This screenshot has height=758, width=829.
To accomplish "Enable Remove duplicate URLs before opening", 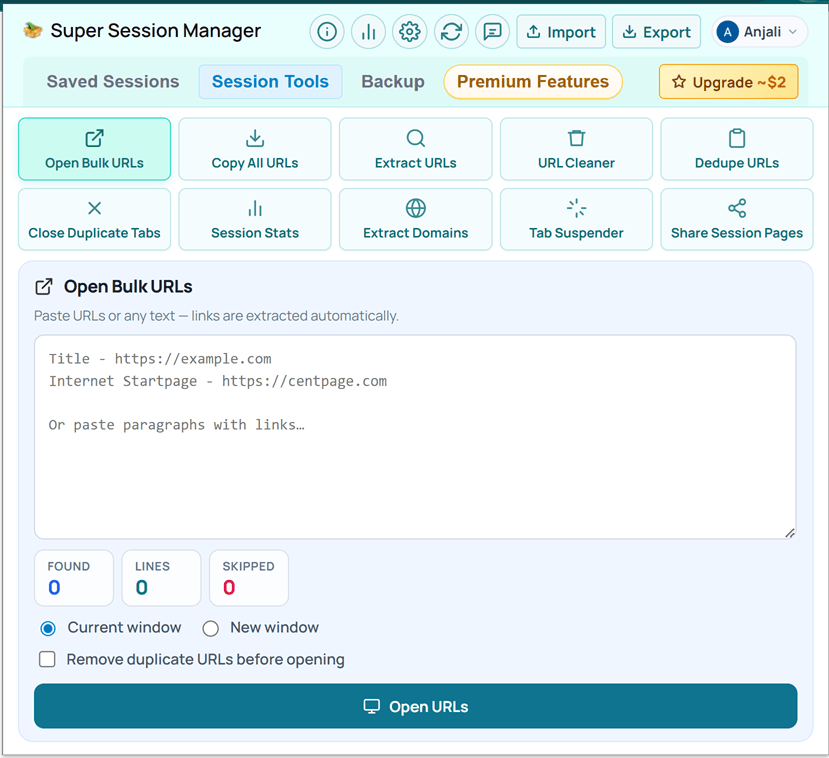I will pos(47,659).
